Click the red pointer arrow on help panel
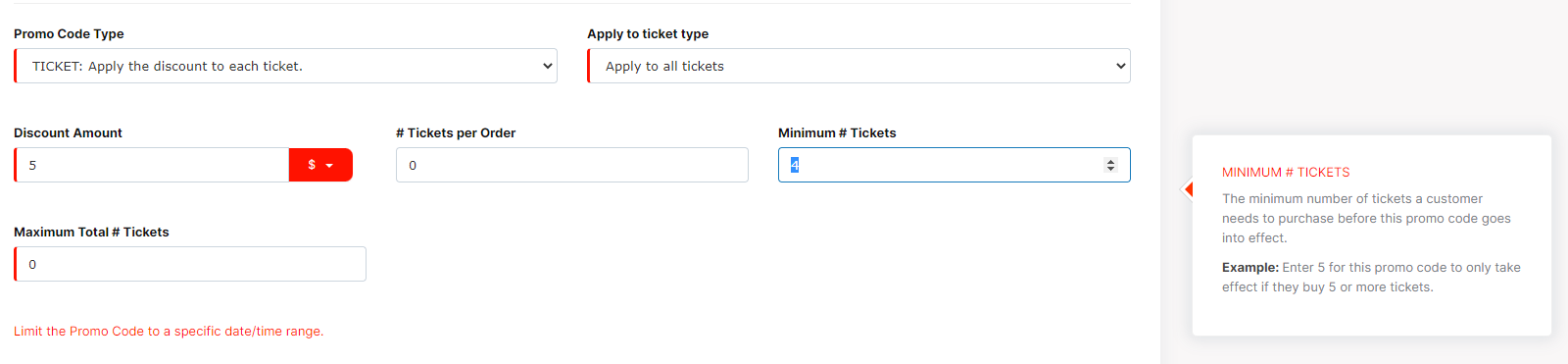 point(1188,189)
